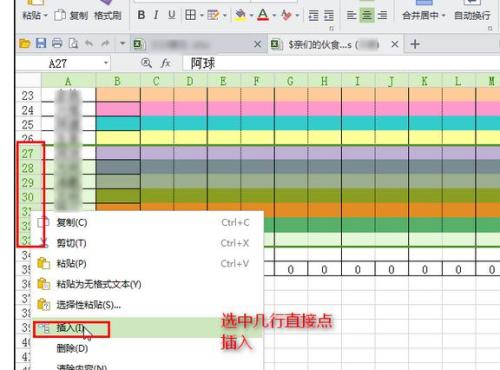500x370 pixels.
Task: Click the draw border pencil icon
Action: 213,15
